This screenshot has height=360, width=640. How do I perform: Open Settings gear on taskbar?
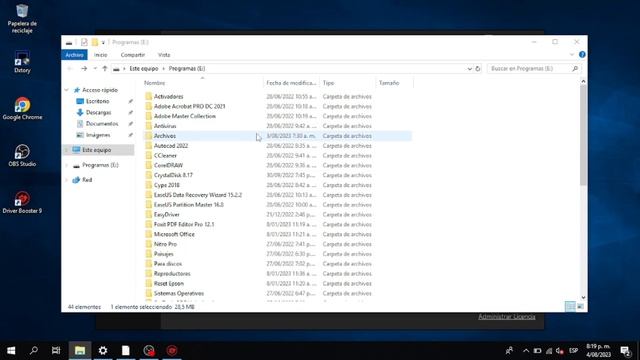point(103,350)
